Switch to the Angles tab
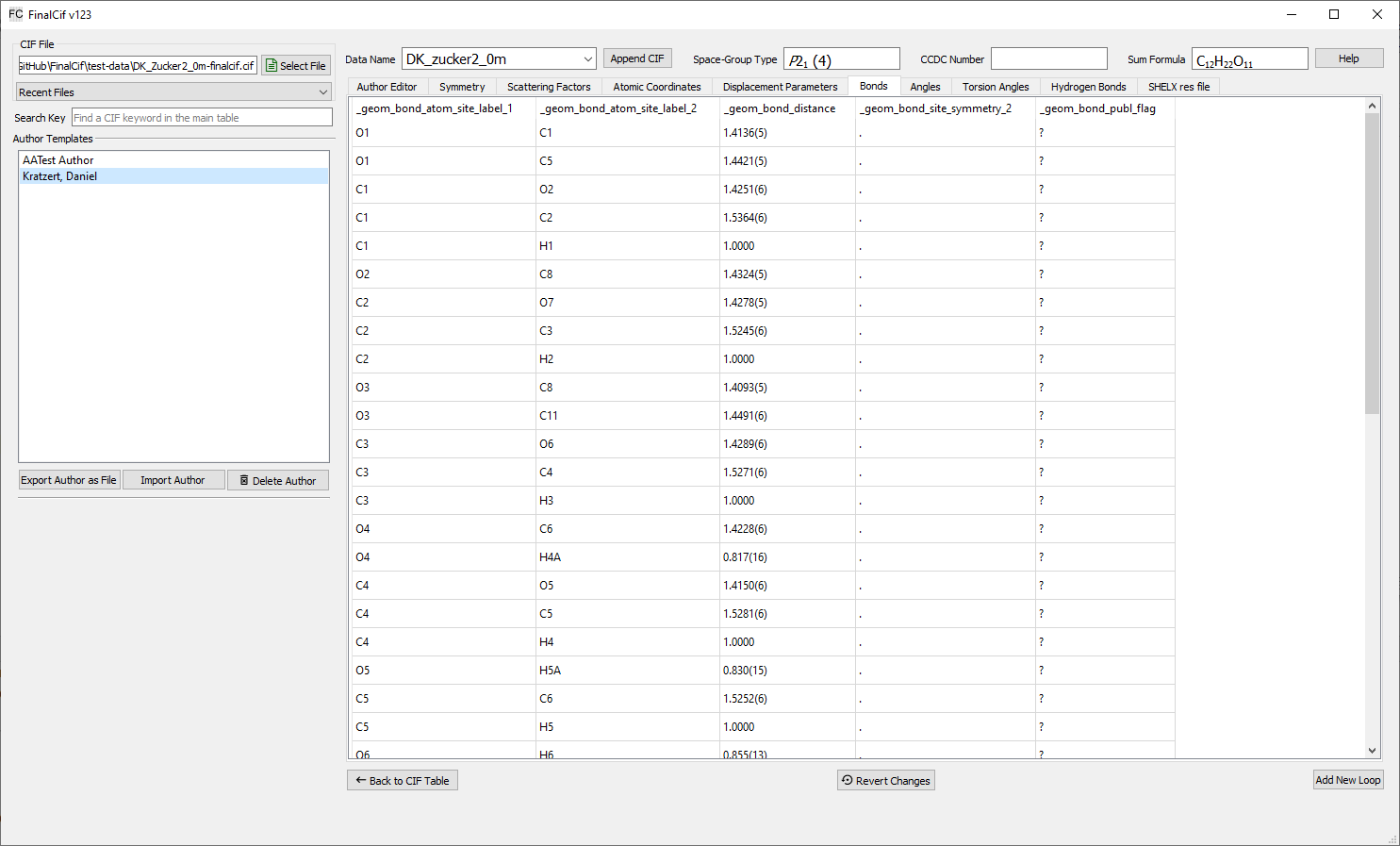Screen dimensions: 1400x846 (925, 87)
